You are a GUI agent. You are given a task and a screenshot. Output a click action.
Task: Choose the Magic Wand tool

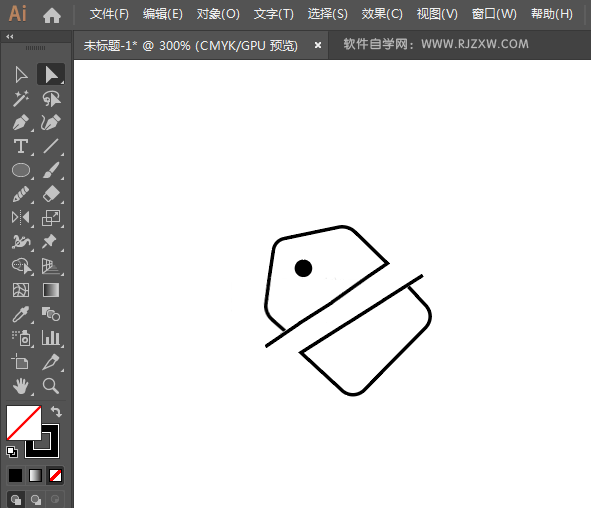[21, 98]
